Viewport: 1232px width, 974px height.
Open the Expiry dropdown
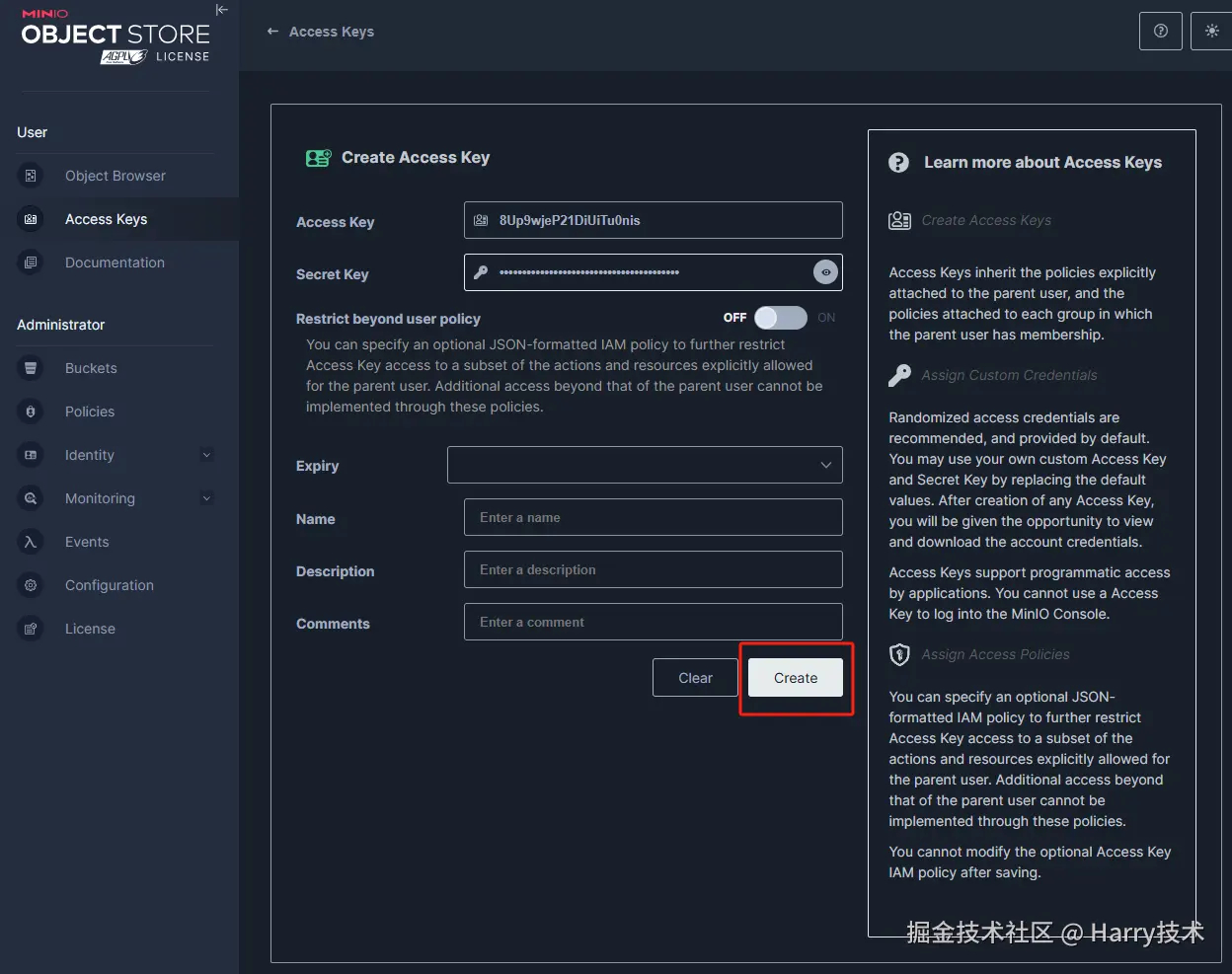tap(645, 465)
